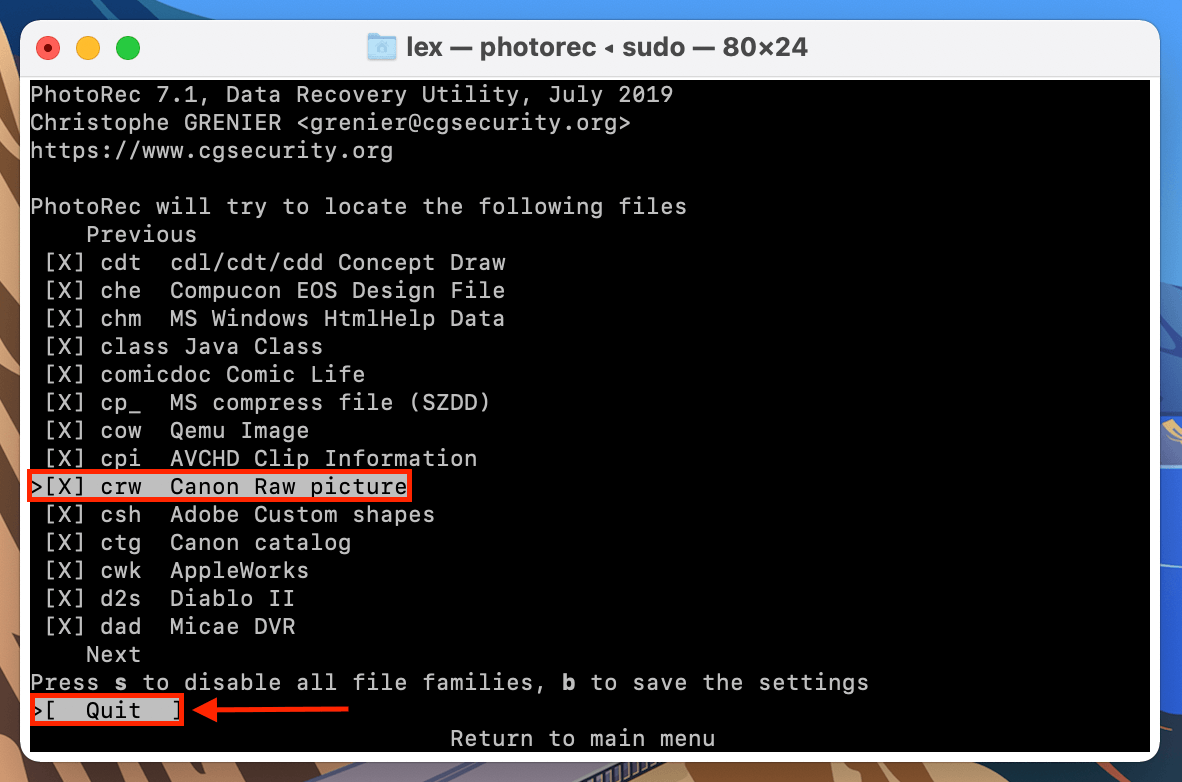Click 'Diablo II' description text

[232, 598]
